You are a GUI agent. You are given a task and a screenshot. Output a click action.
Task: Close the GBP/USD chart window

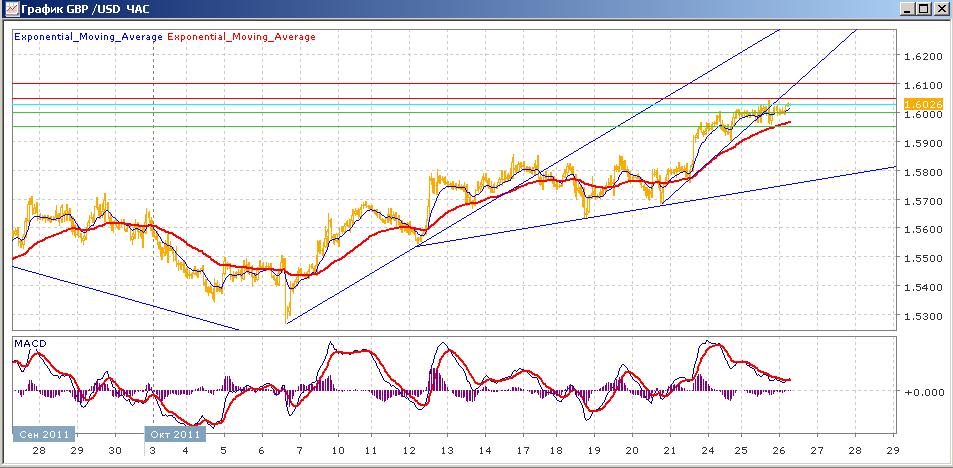(x=940, y=9)
